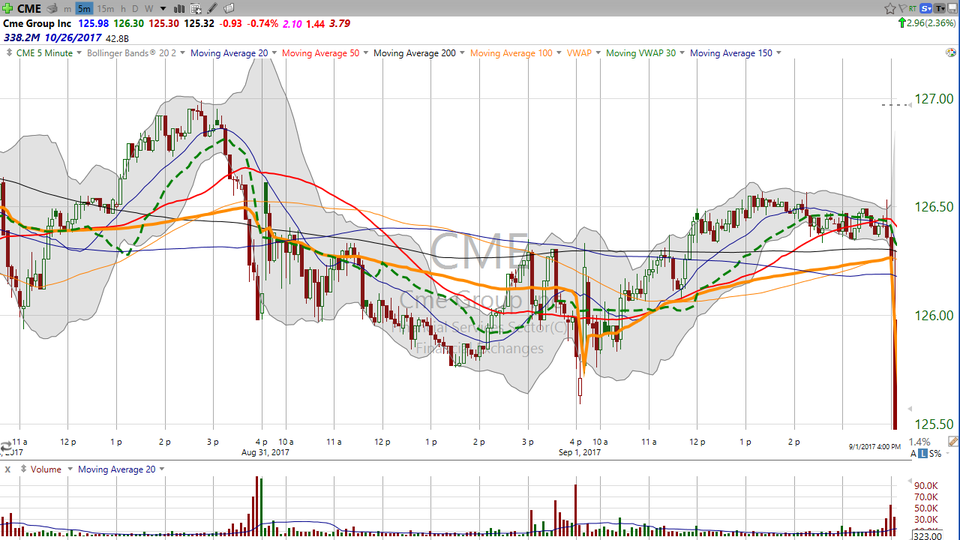
Task: Expand the Moving Average 150 dropdown
Action: (778, 53)
